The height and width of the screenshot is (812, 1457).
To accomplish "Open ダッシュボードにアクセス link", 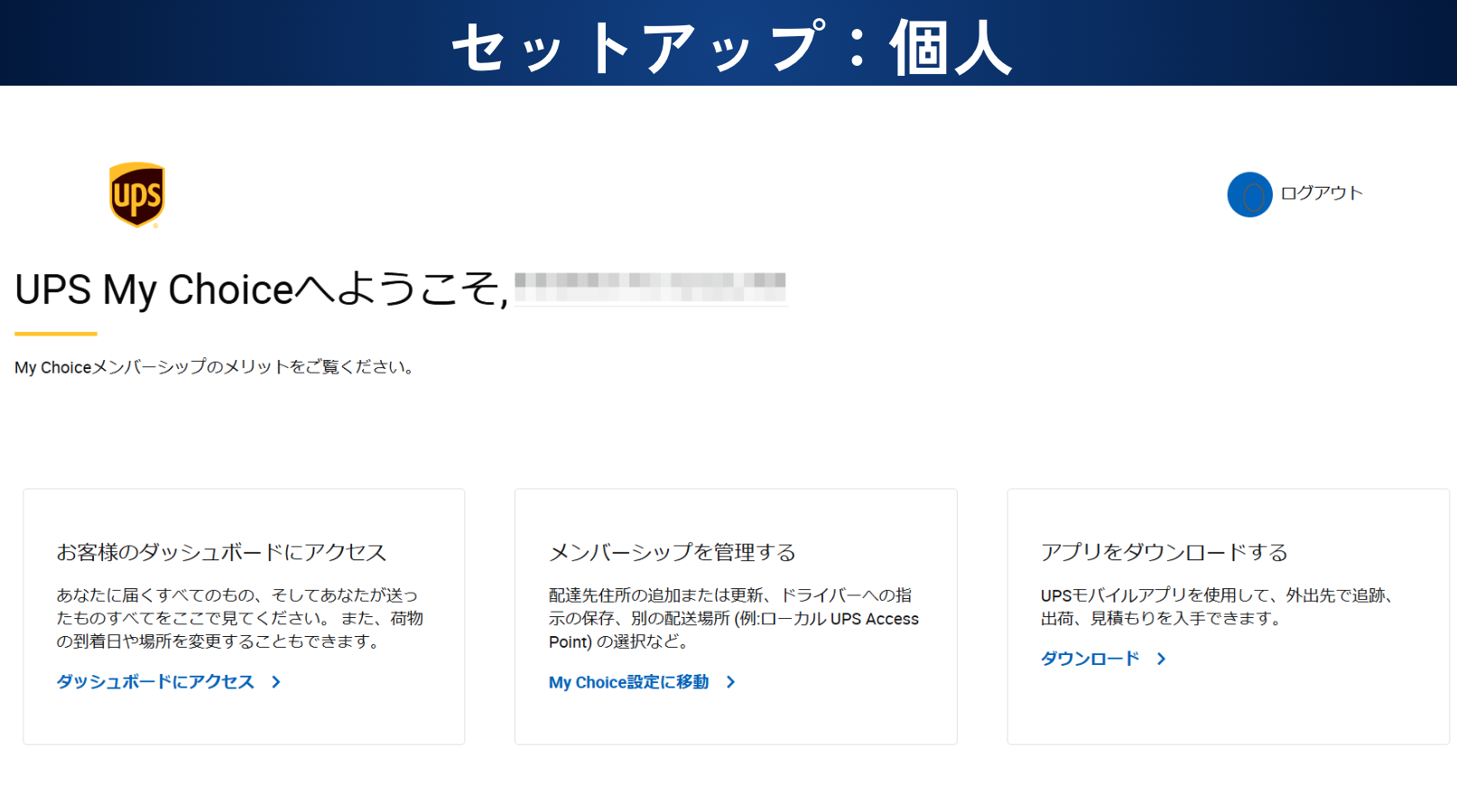I will 155,682.
